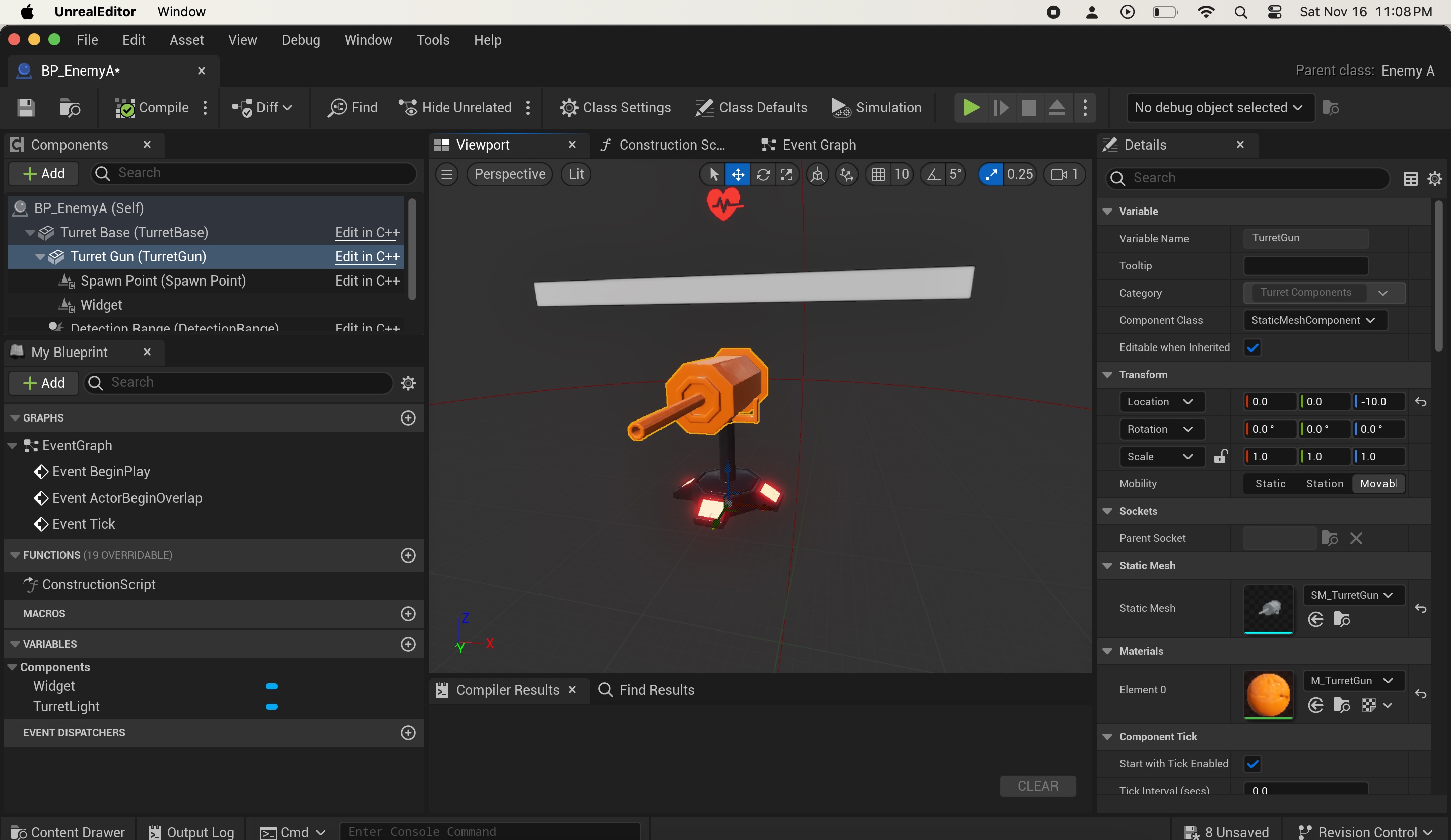Uncheck Editable when Inherited checkbox
Viewport: 1451px width, 840px height.
(1252, 347)
